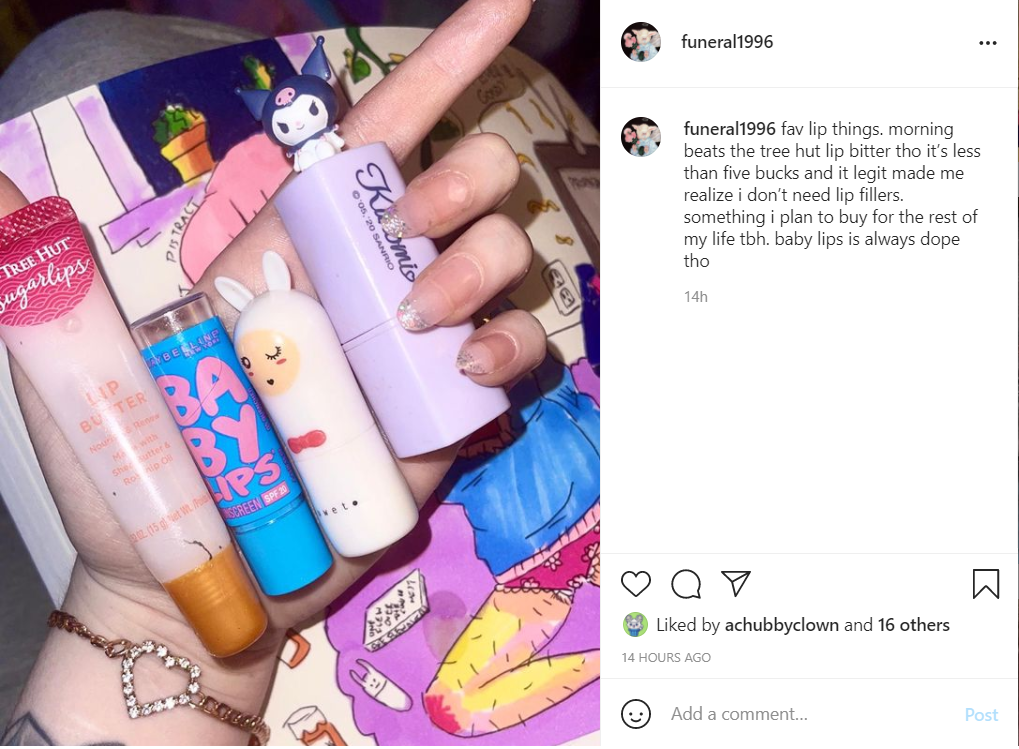The width and height of the screenshot is (1019, 749).
Task: Click the caption text about lip things
Action: (832, 195)
